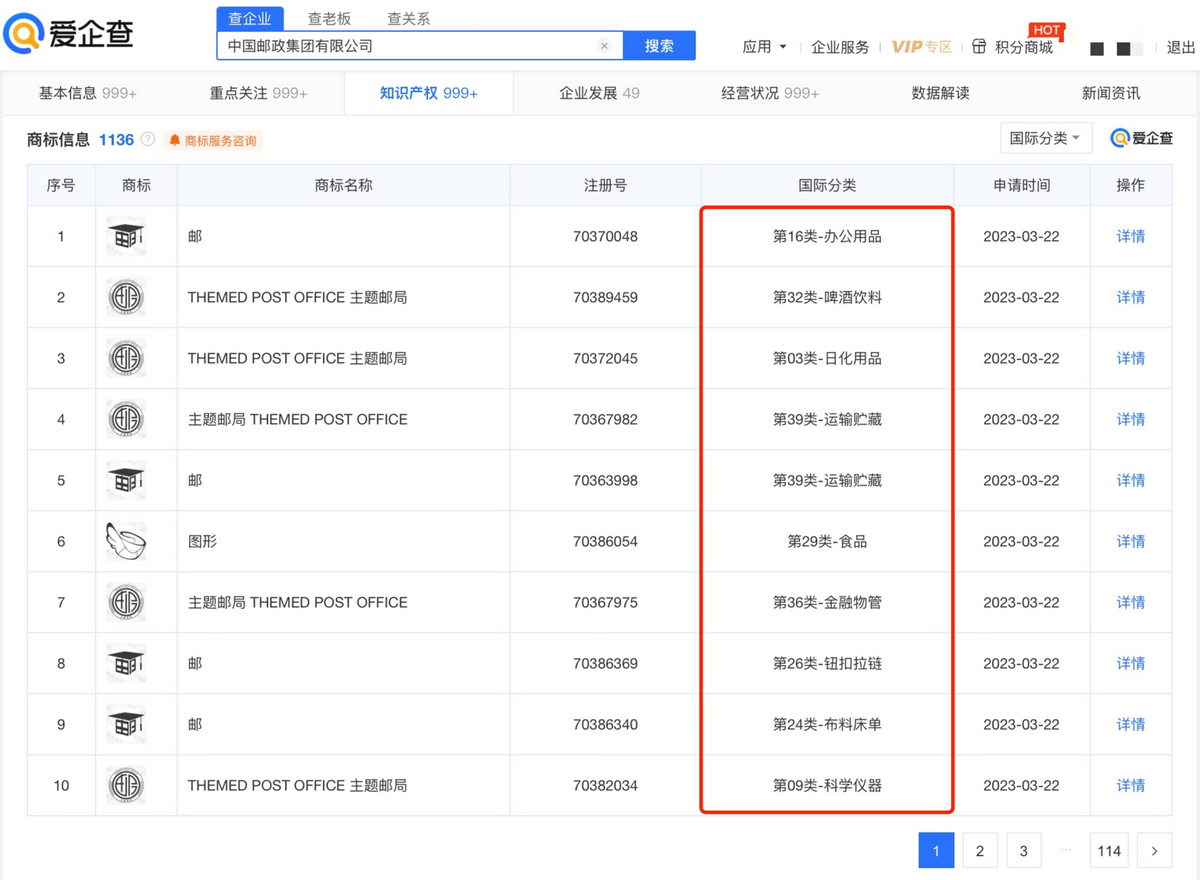The width and height of the screenshot is (1200, 880).
Task: Open the 基本信息 tab
Action: click(x=88, y=93)
